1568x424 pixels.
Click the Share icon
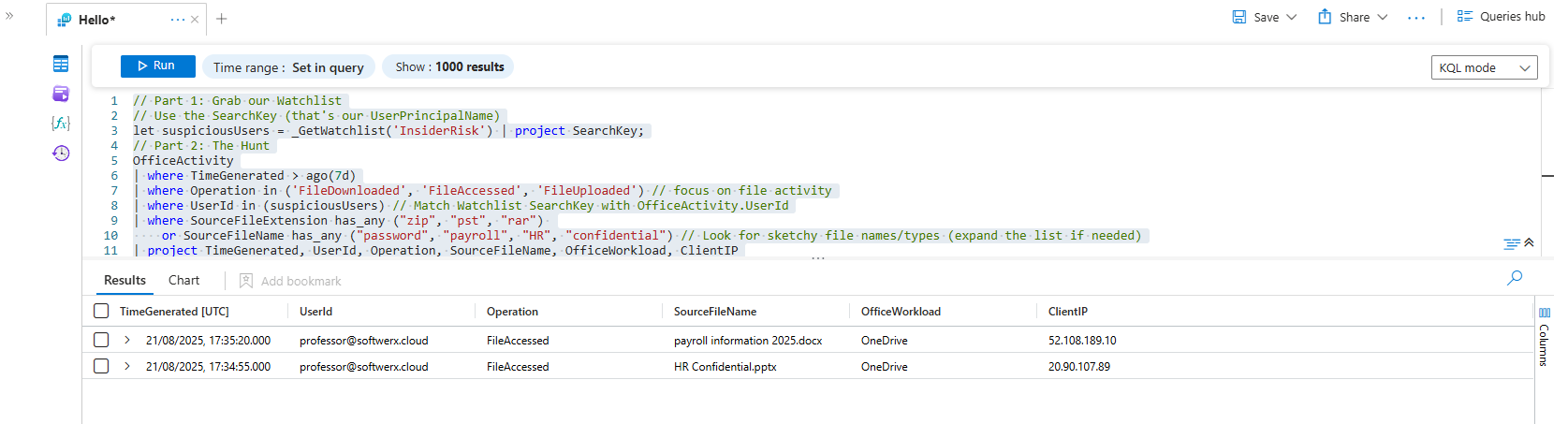click(x=1325, y=17)
